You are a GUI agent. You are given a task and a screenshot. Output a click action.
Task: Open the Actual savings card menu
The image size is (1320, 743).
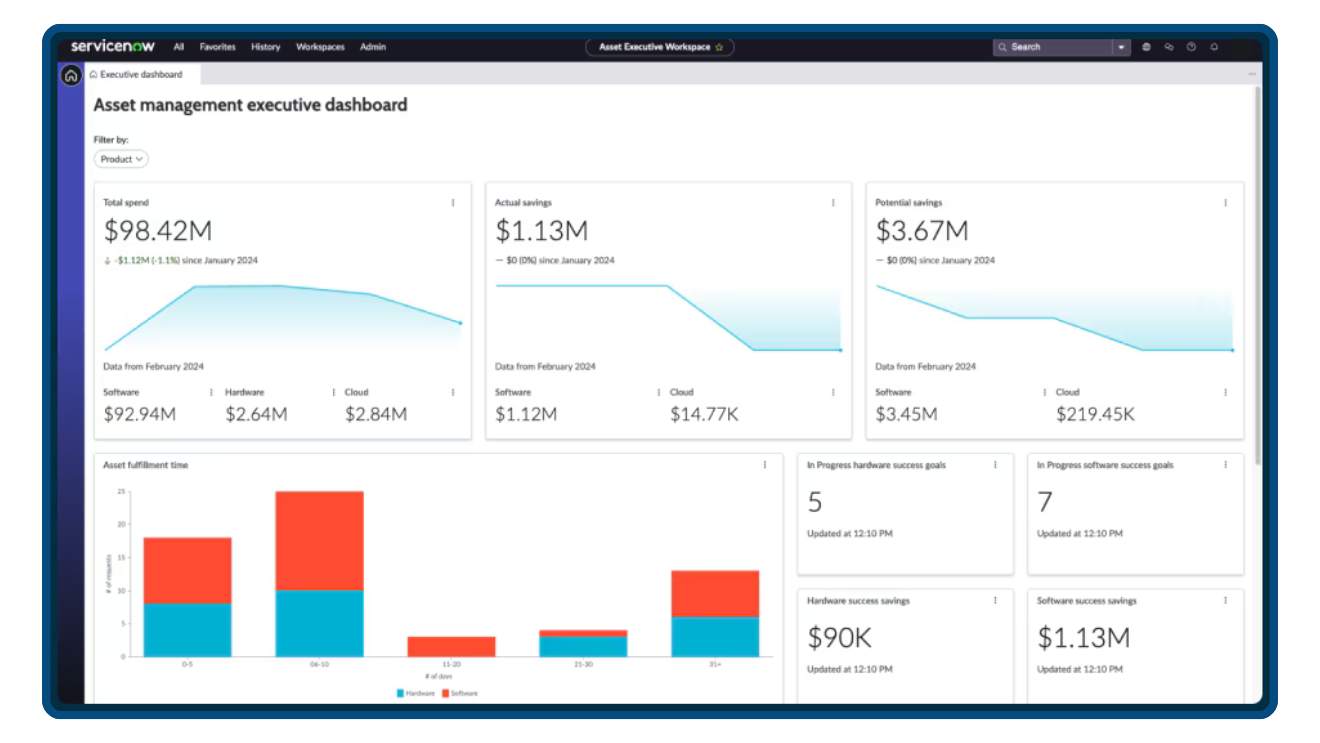(833, 203)
